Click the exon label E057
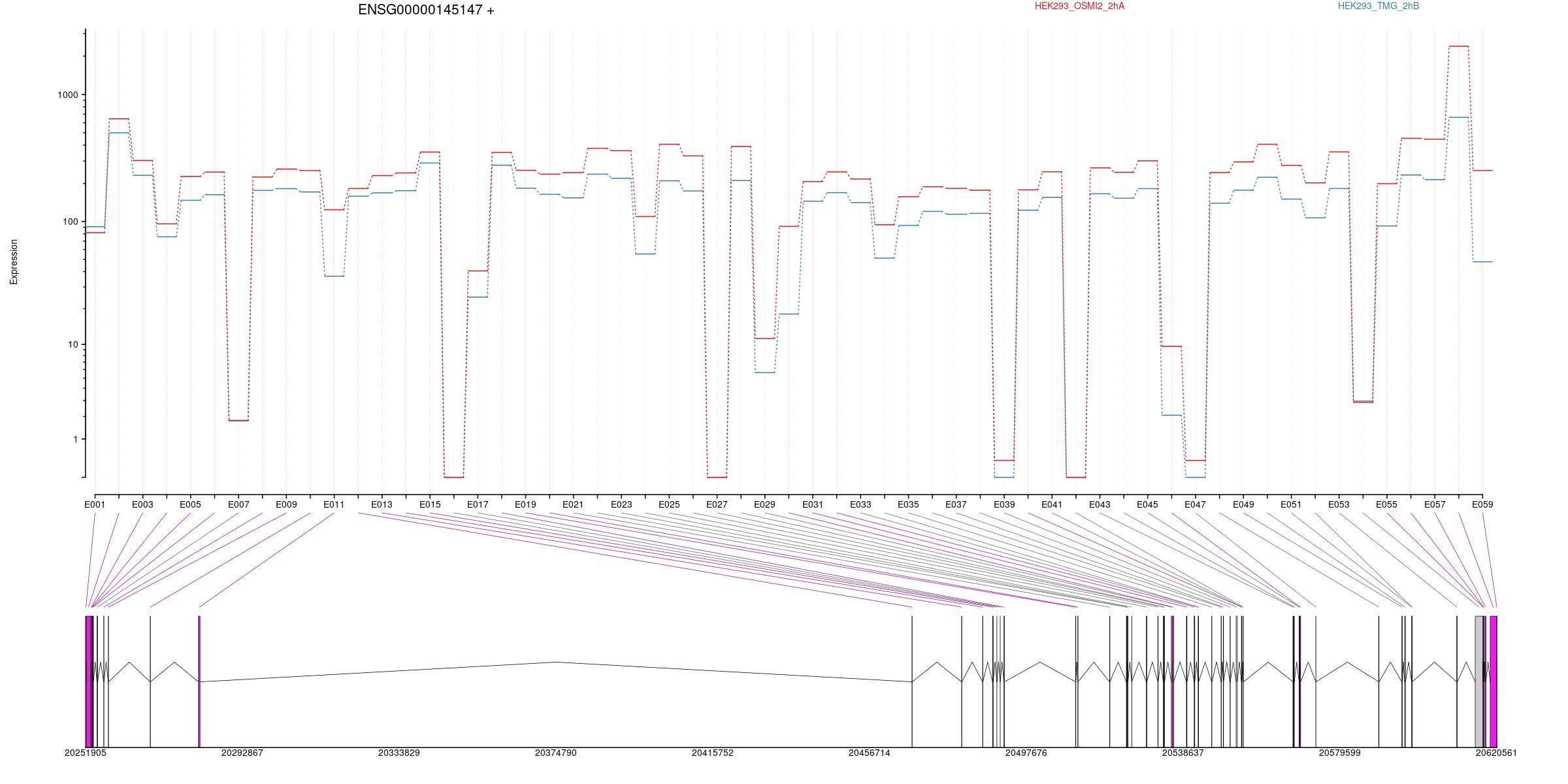This screenshot has width=1568, height=784. coord(1435,504)
